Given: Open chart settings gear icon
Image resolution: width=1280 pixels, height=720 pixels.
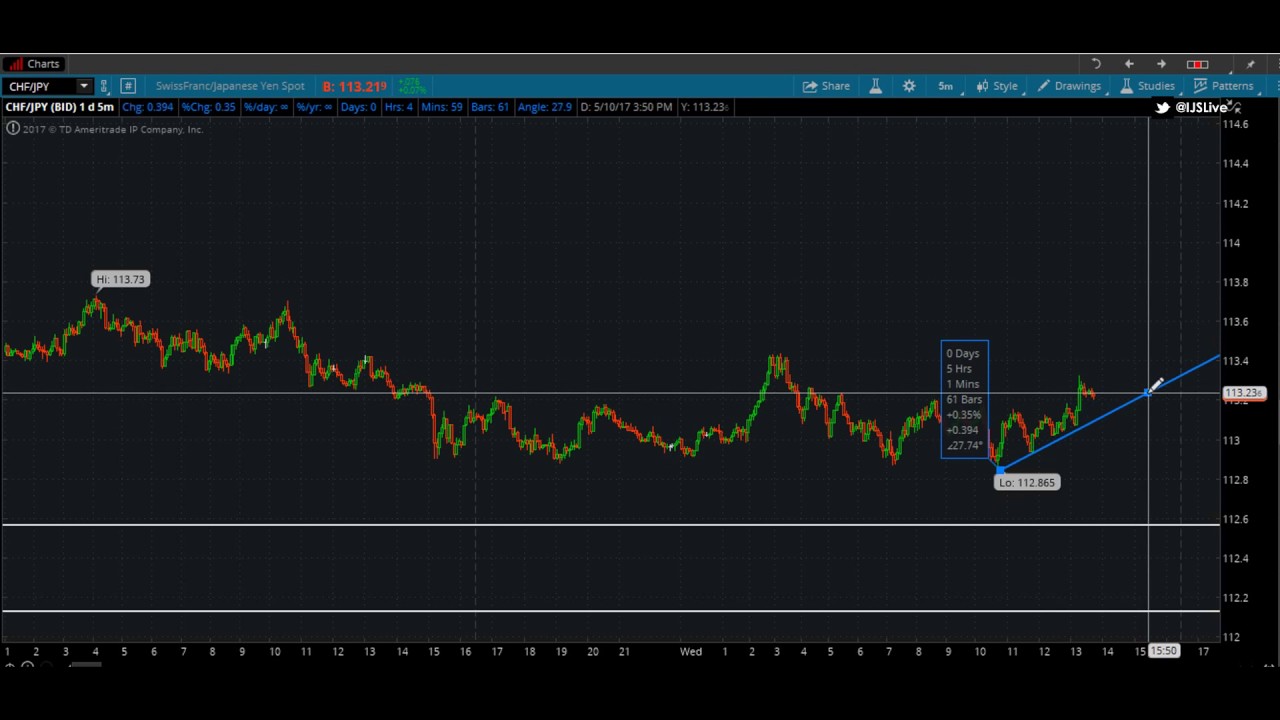Looking at the screenshot, I should 909,86.
